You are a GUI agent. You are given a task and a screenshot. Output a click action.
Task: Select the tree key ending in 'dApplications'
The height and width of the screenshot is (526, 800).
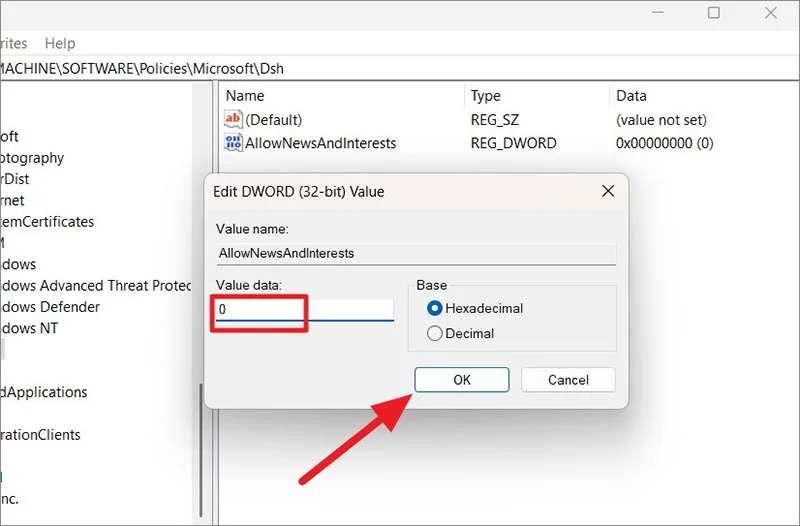44,392
